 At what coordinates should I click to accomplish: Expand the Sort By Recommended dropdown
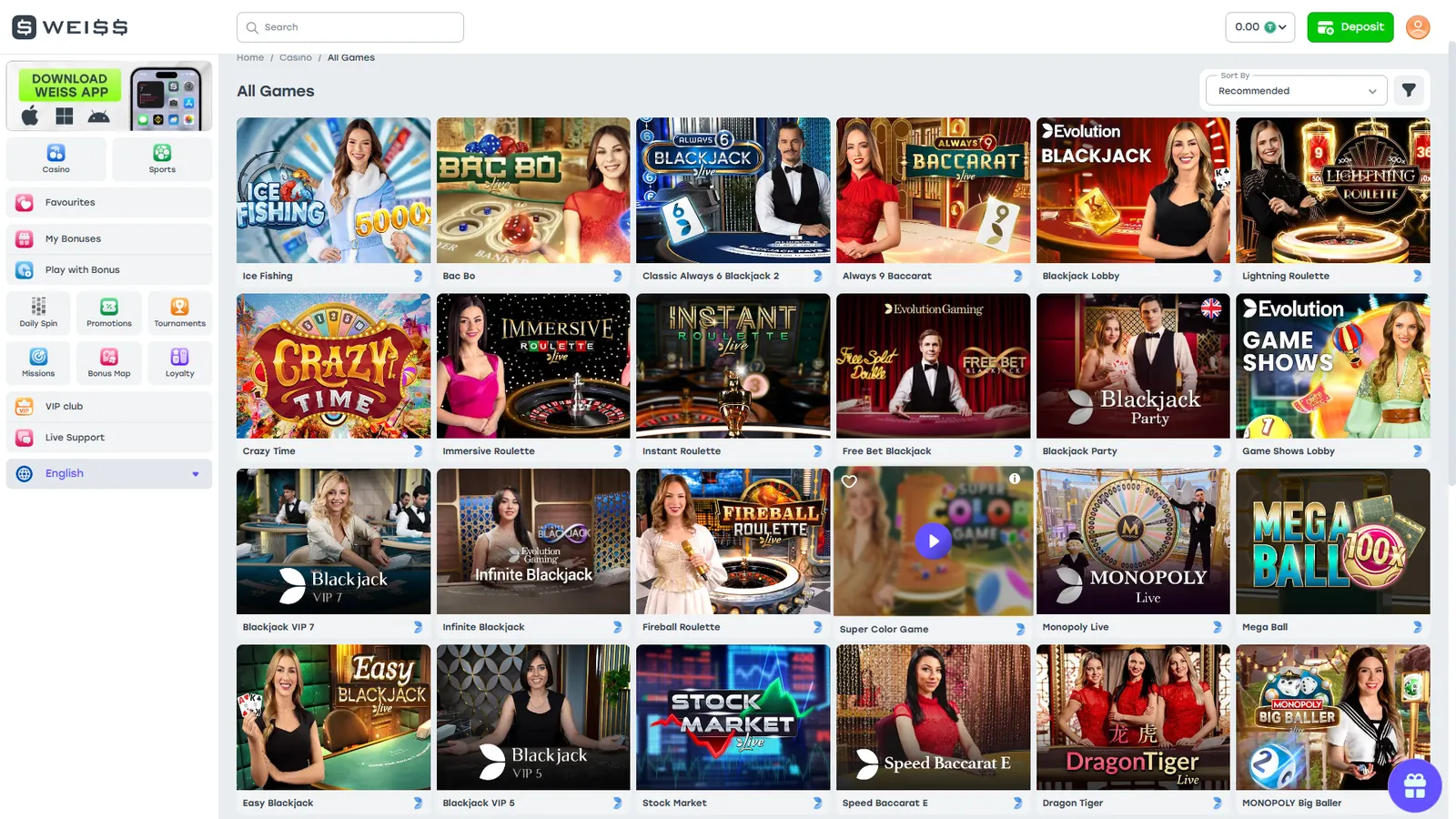coord(1296,90)
